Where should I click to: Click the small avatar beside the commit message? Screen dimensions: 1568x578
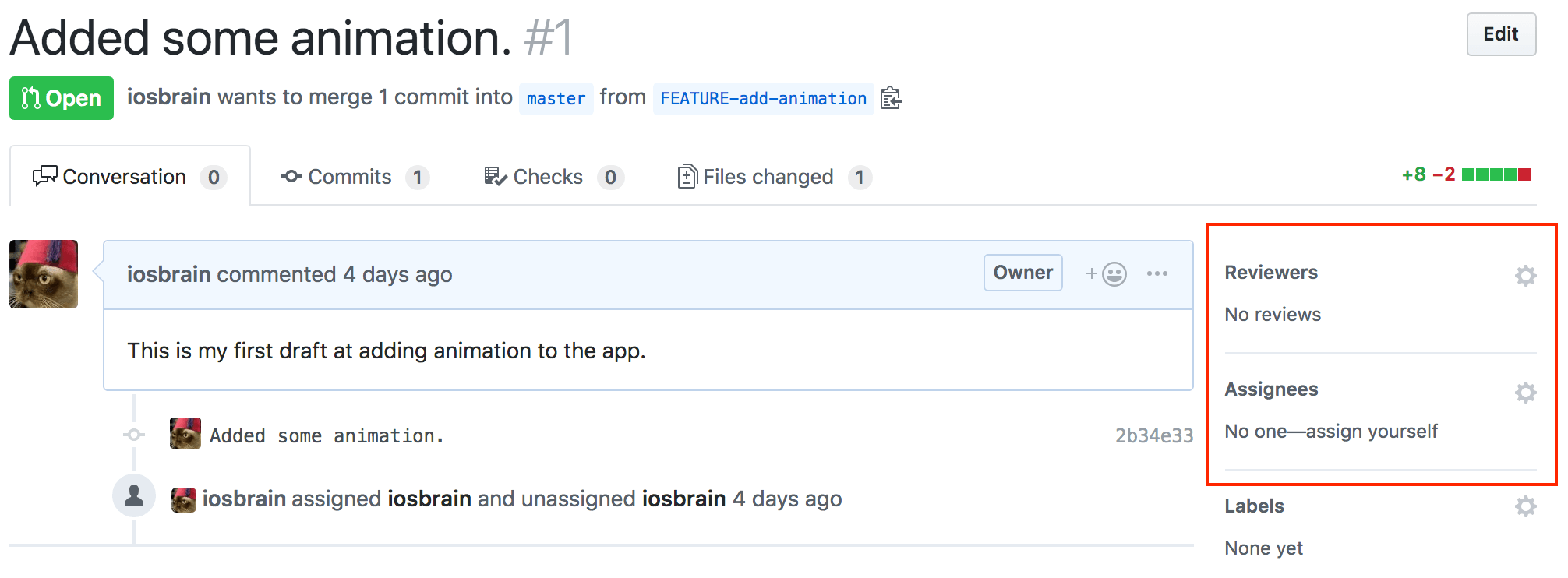point(185,433)
